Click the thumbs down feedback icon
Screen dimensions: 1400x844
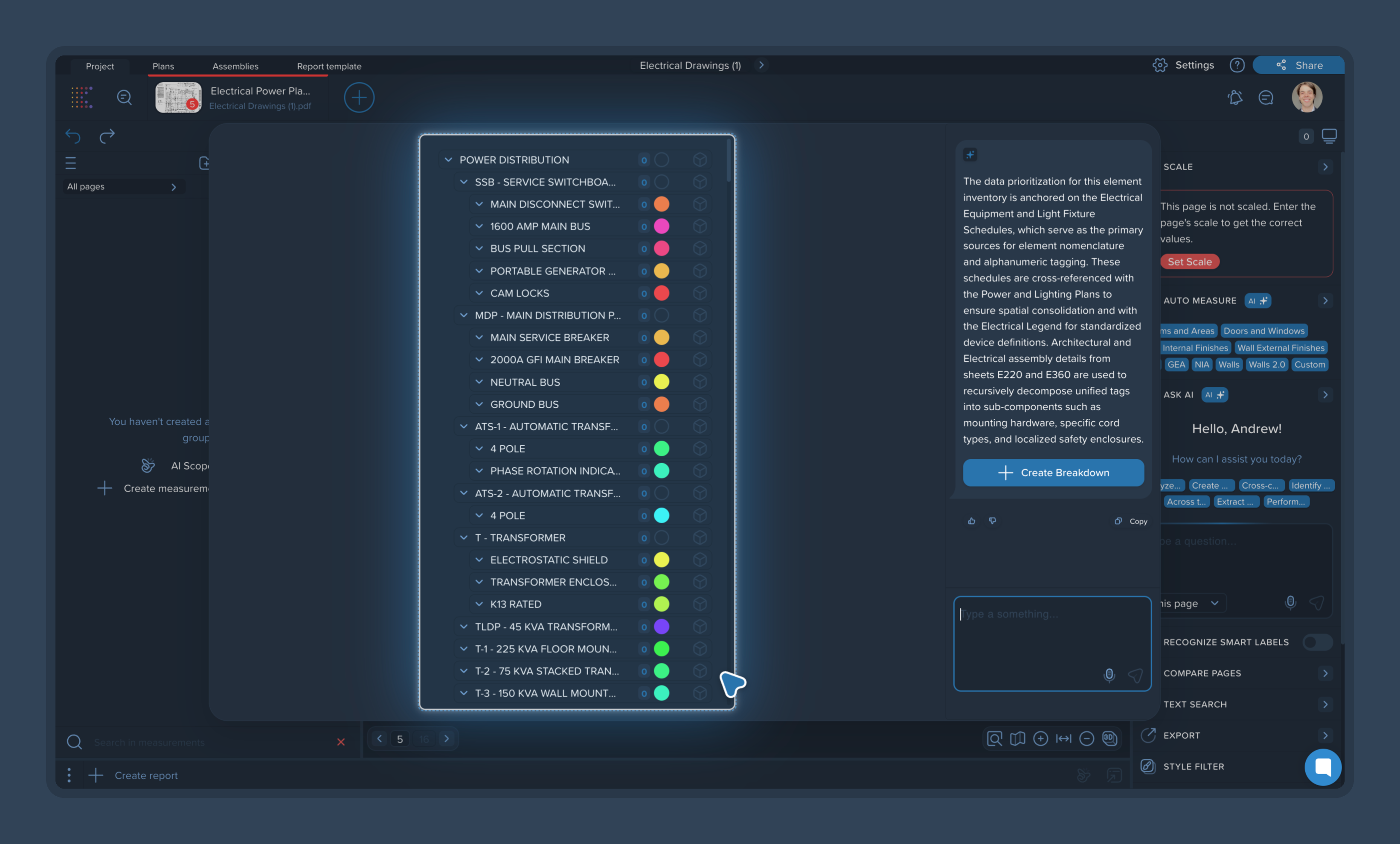coord(993,521)
